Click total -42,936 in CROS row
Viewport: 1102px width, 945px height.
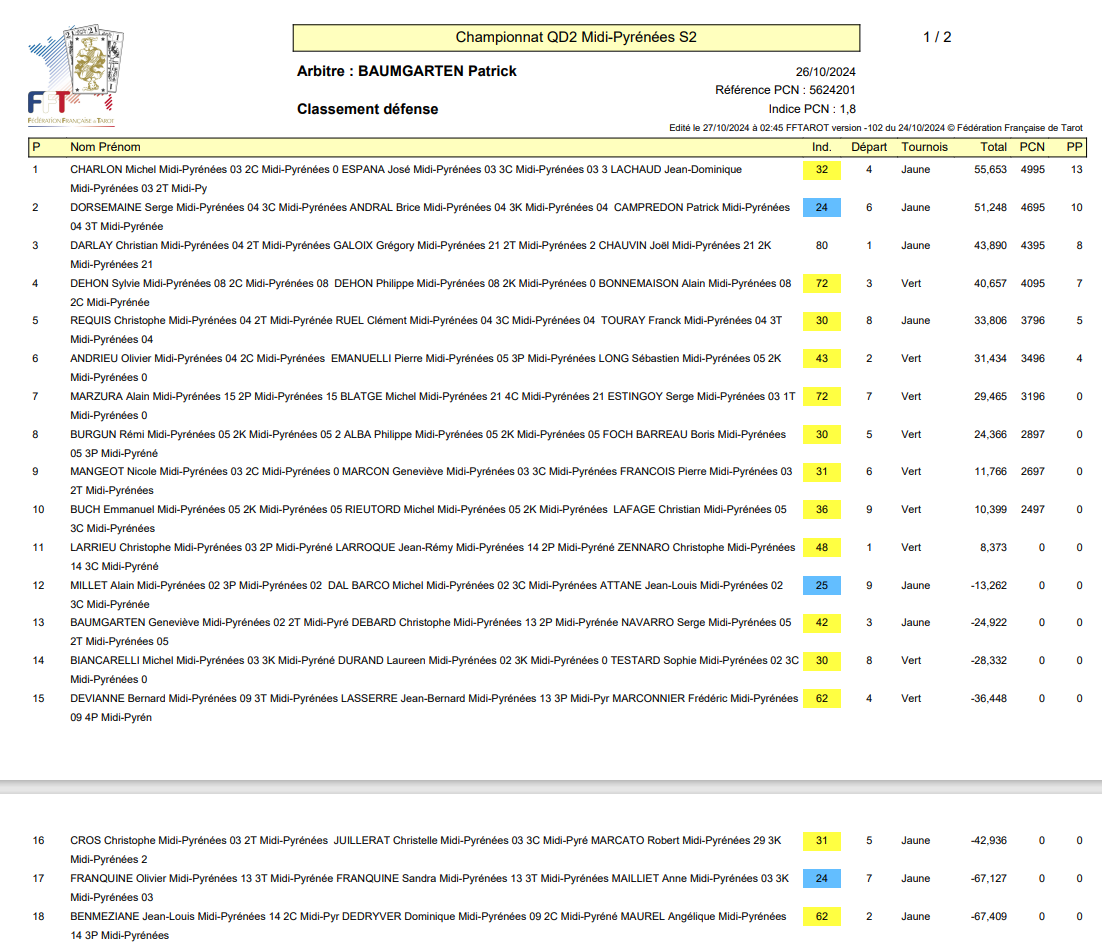coord(989,840)
